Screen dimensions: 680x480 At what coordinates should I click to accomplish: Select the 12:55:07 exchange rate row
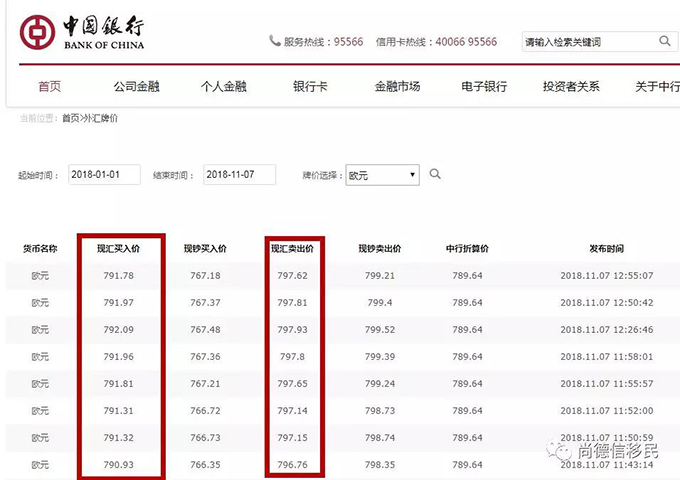[x=340, y=276]
